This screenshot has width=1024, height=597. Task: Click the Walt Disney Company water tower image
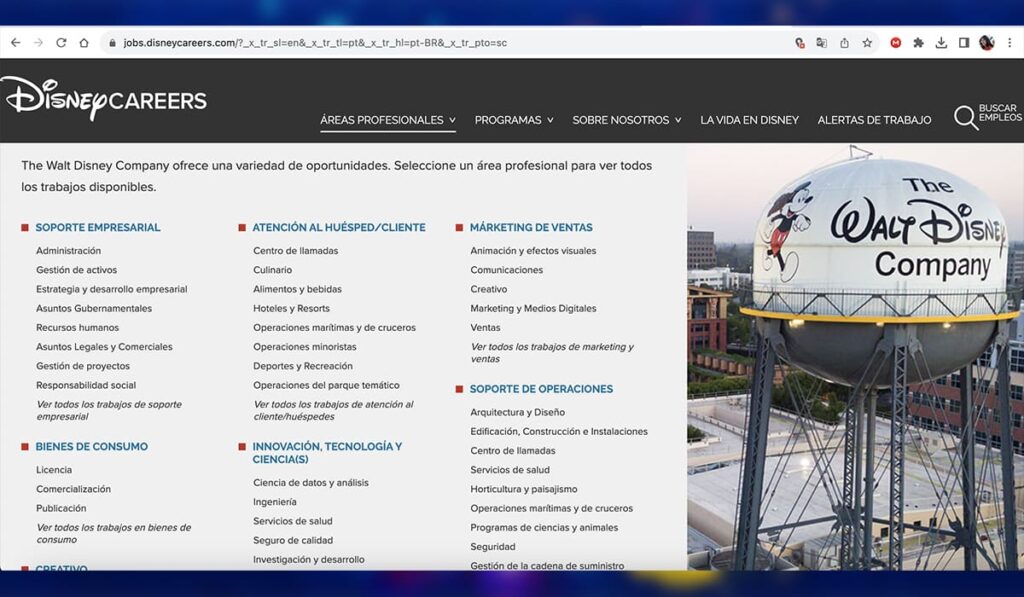(856, 357)
